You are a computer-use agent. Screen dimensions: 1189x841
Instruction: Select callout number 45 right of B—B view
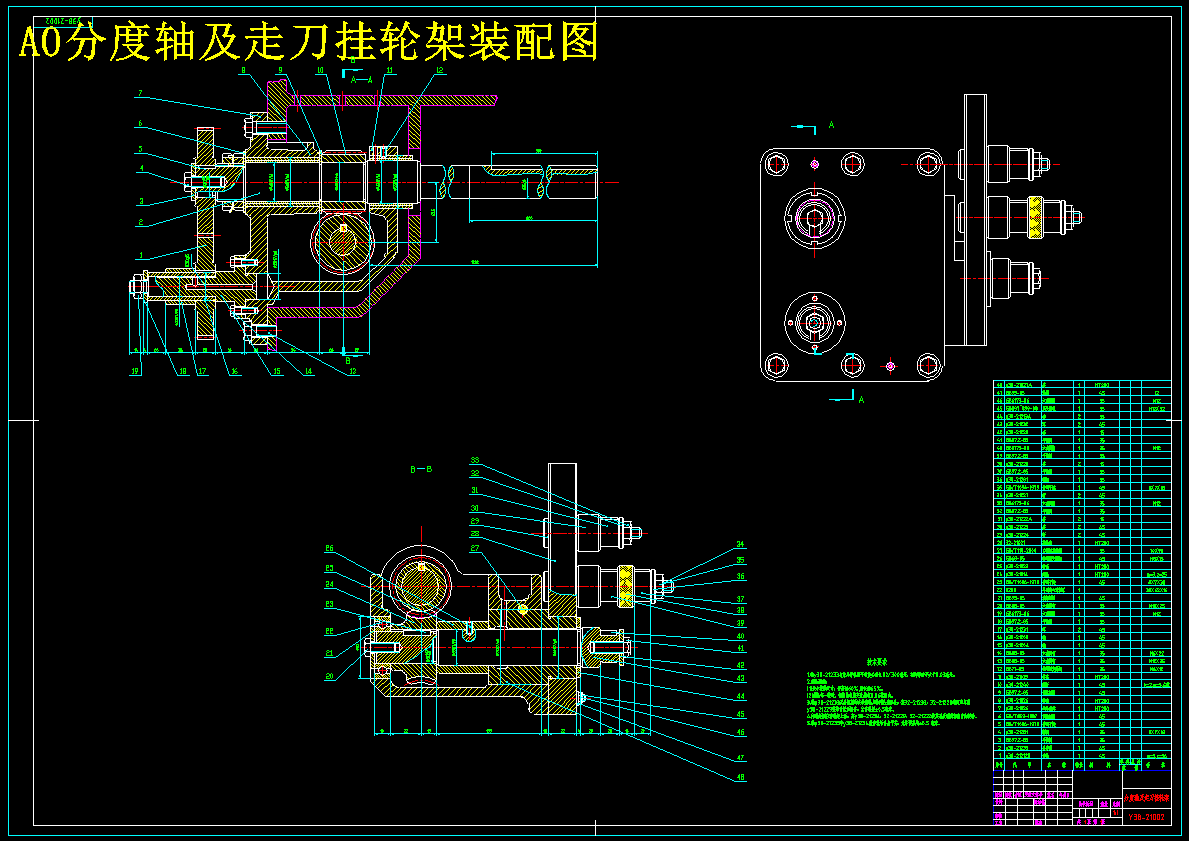[x=740, y=714]
